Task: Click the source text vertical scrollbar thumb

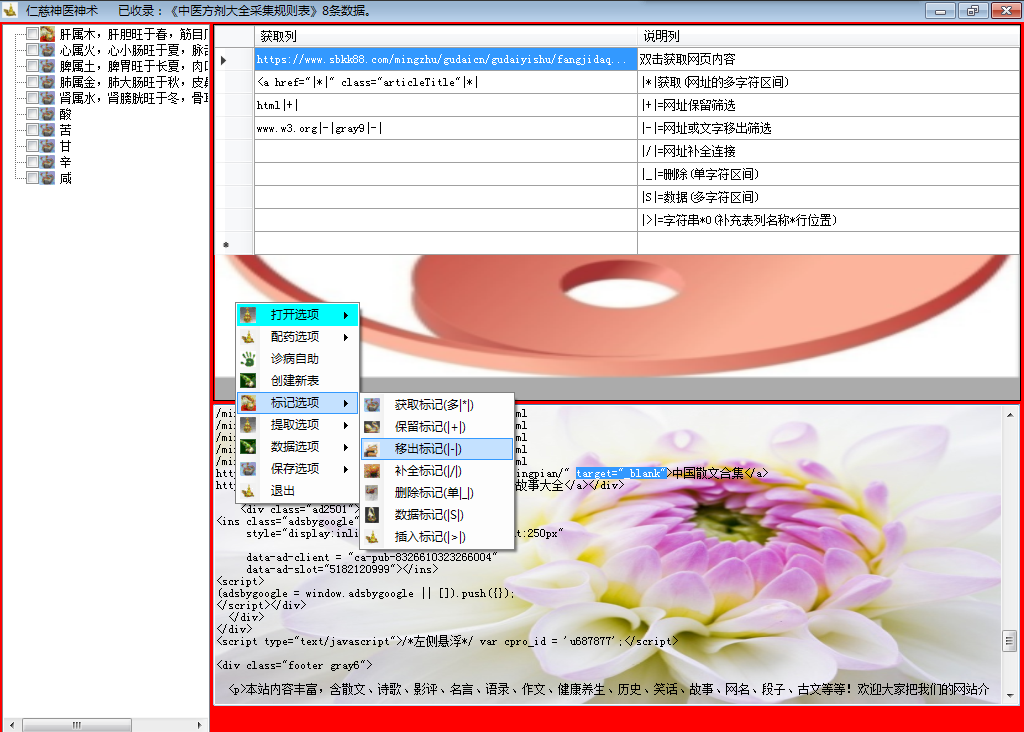Action: 1010,641
